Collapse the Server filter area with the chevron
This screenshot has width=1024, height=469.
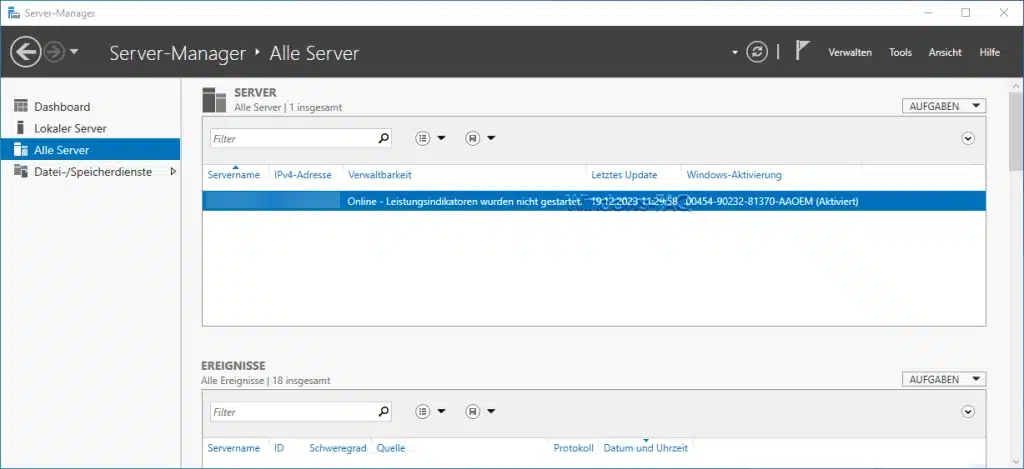point(968,138)
